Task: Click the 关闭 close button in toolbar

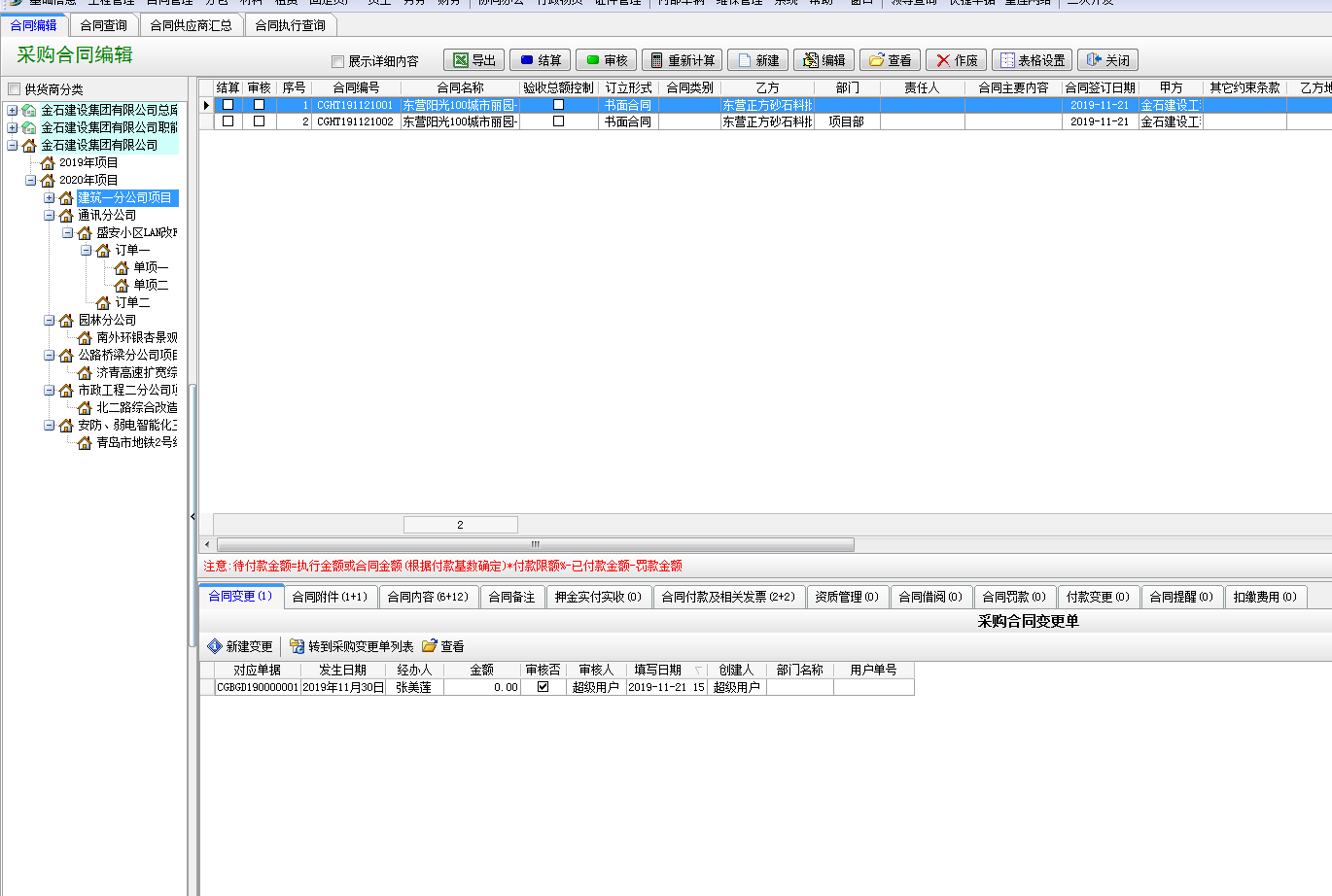Action: [x=1107, y=60]
